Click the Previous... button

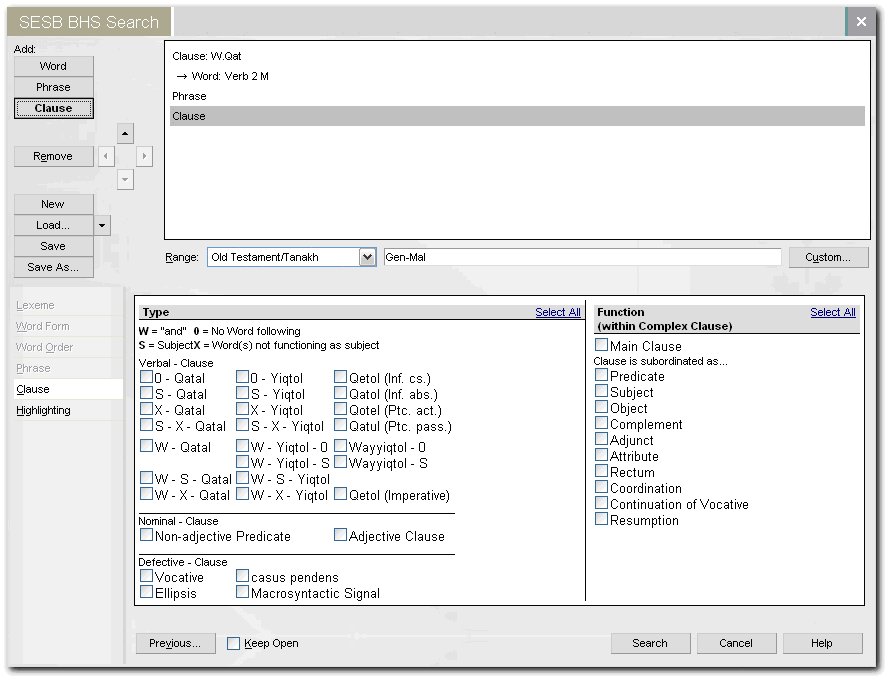coord(175,643)
